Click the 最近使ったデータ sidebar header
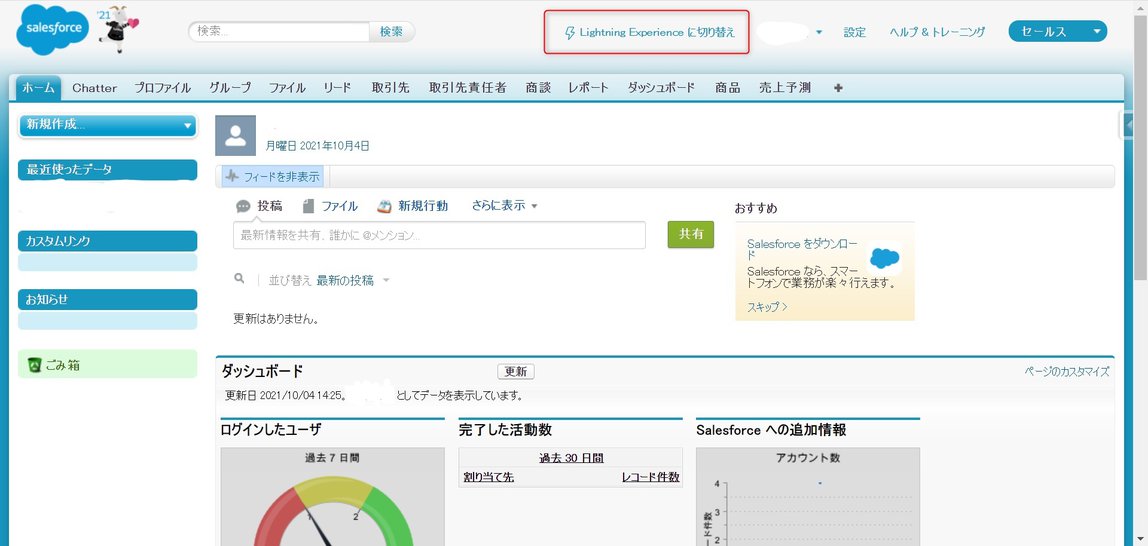 tap(108, 170)
